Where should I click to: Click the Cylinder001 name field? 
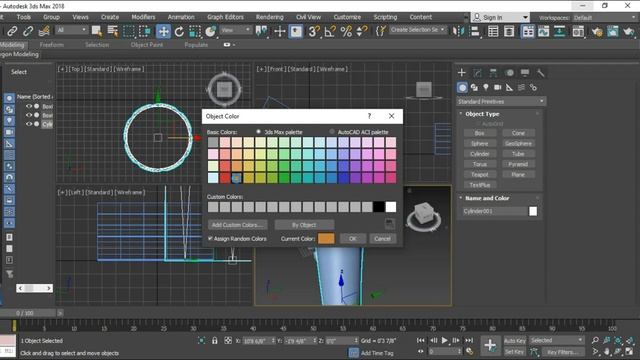pyautogui.click(x=495, y=211)
